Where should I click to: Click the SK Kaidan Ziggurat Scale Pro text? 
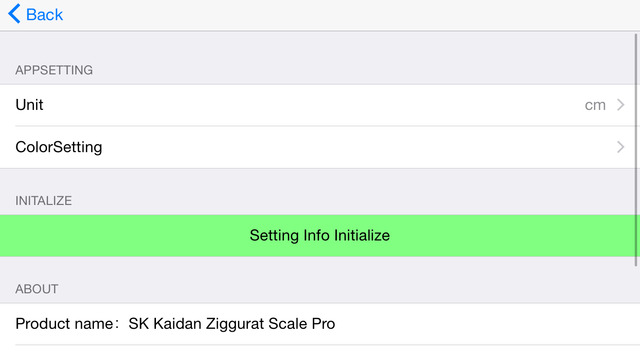coord(231,324)
